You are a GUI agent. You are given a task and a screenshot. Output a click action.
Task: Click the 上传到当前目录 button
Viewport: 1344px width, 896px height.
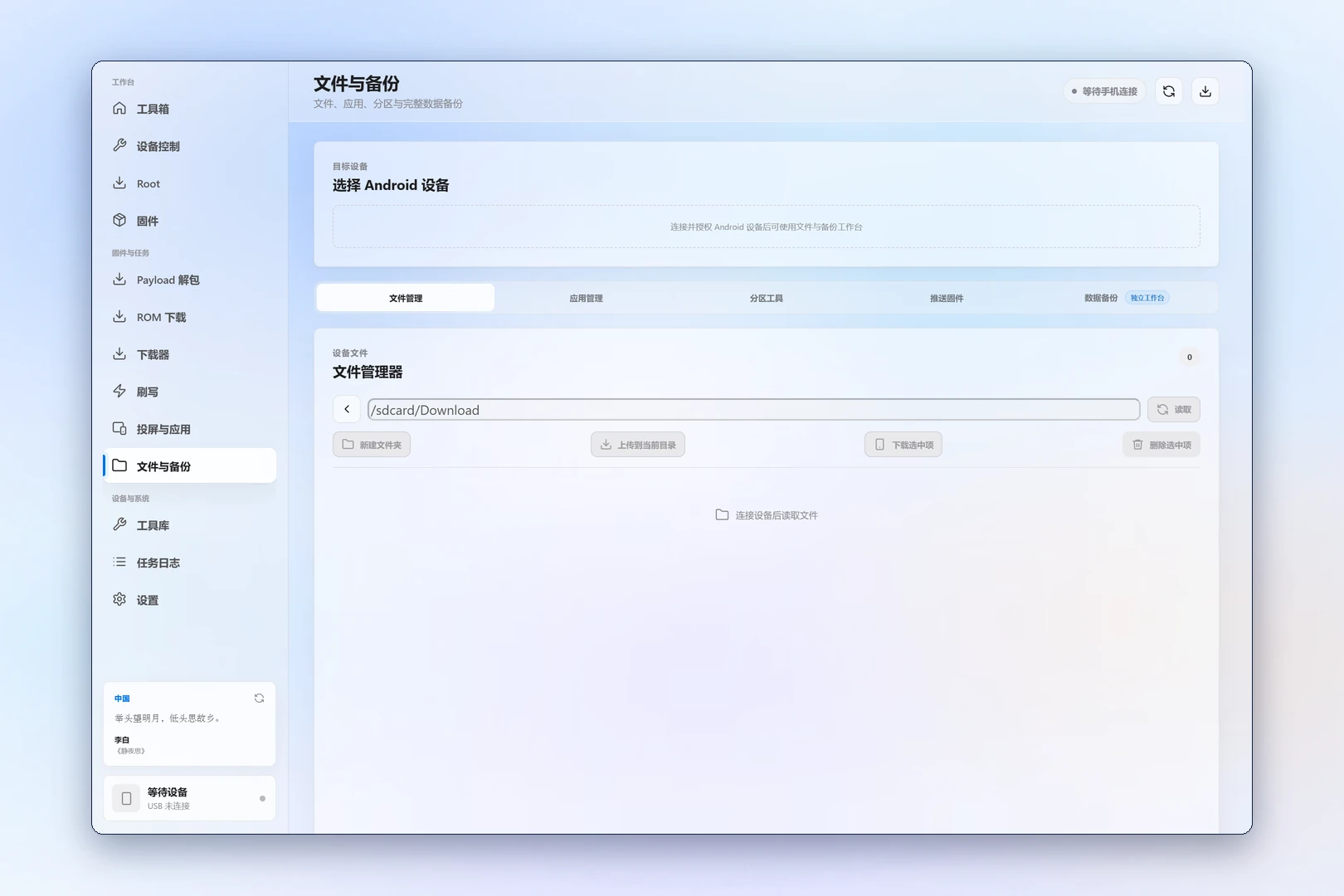638,445
